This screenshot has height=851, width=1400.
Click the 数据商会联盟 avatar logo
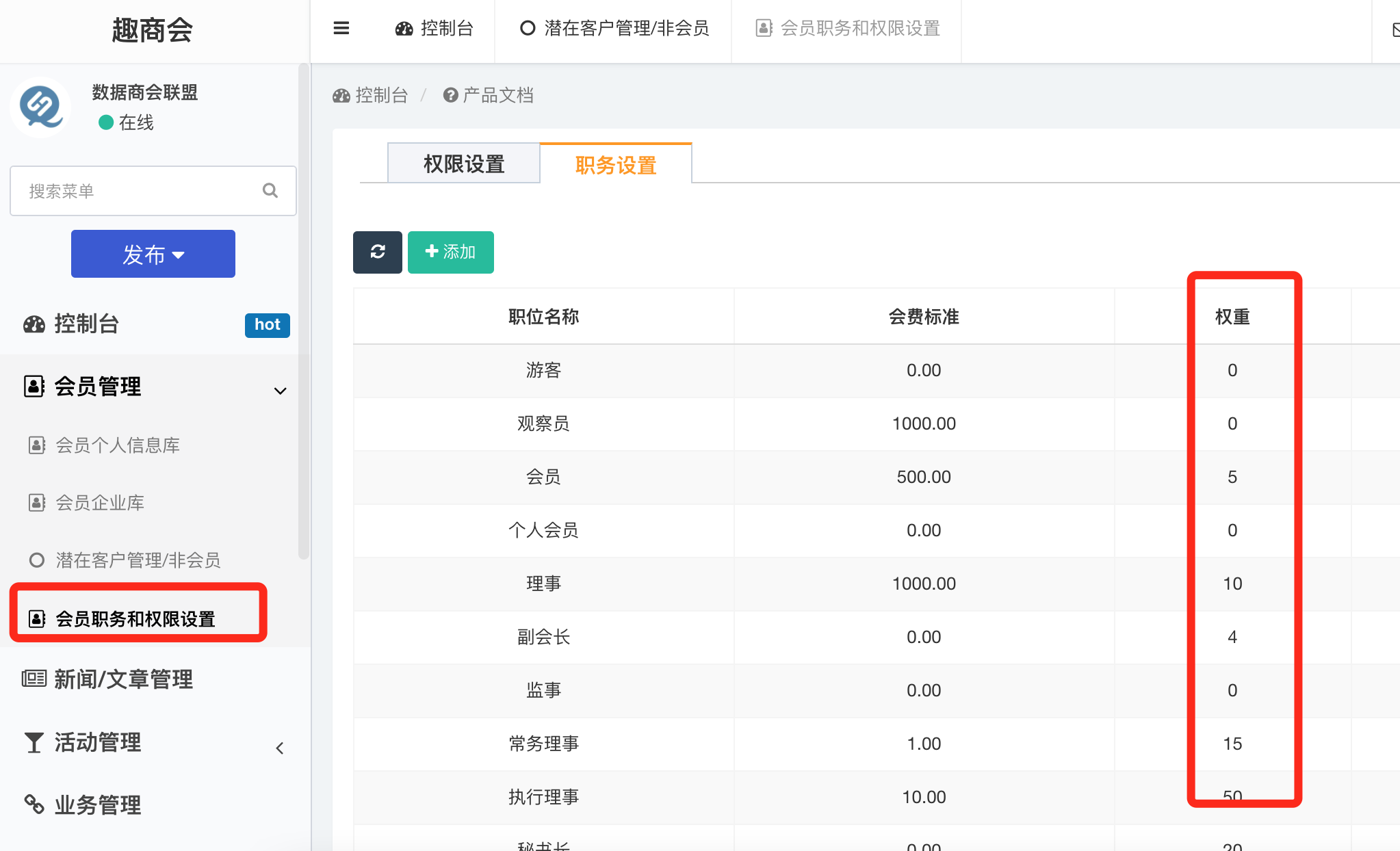coord(41,107)
